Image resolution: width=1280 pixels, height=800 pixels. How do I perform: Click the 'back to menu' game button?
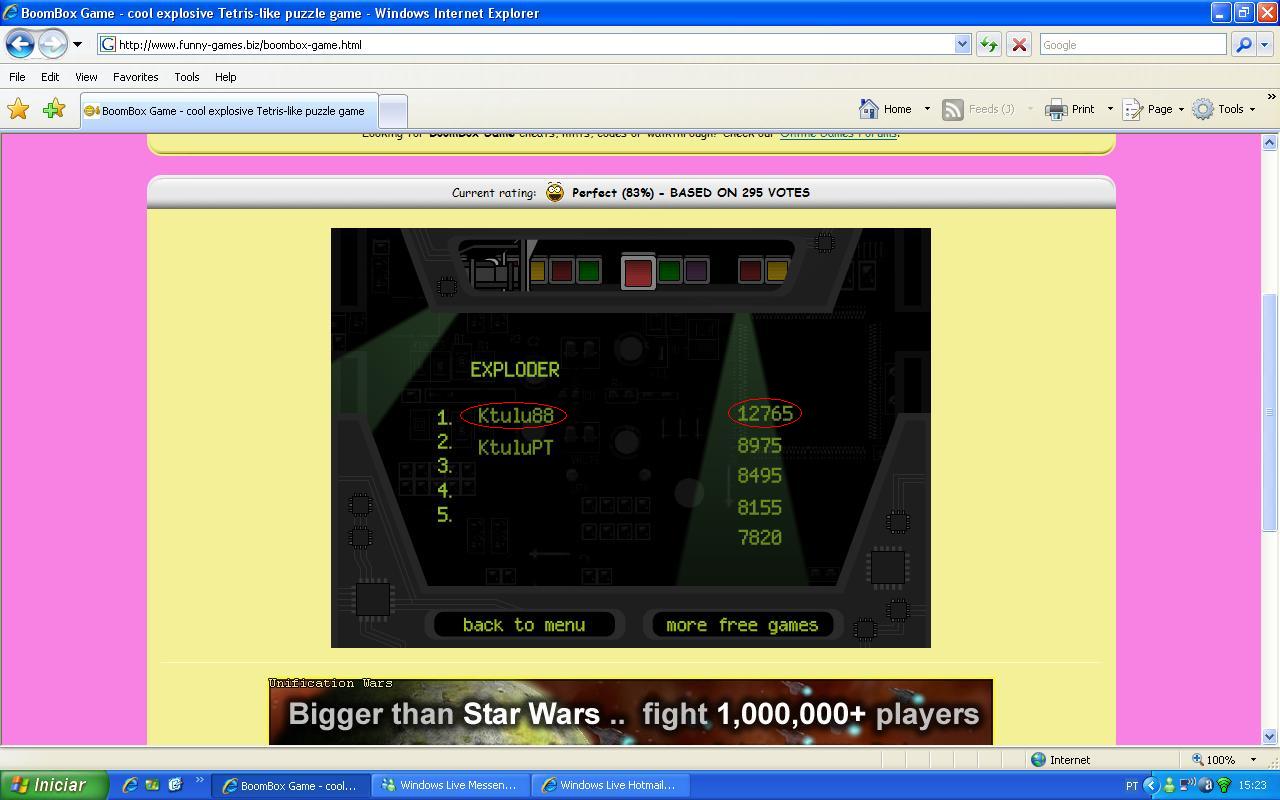(x=524, y=625)
